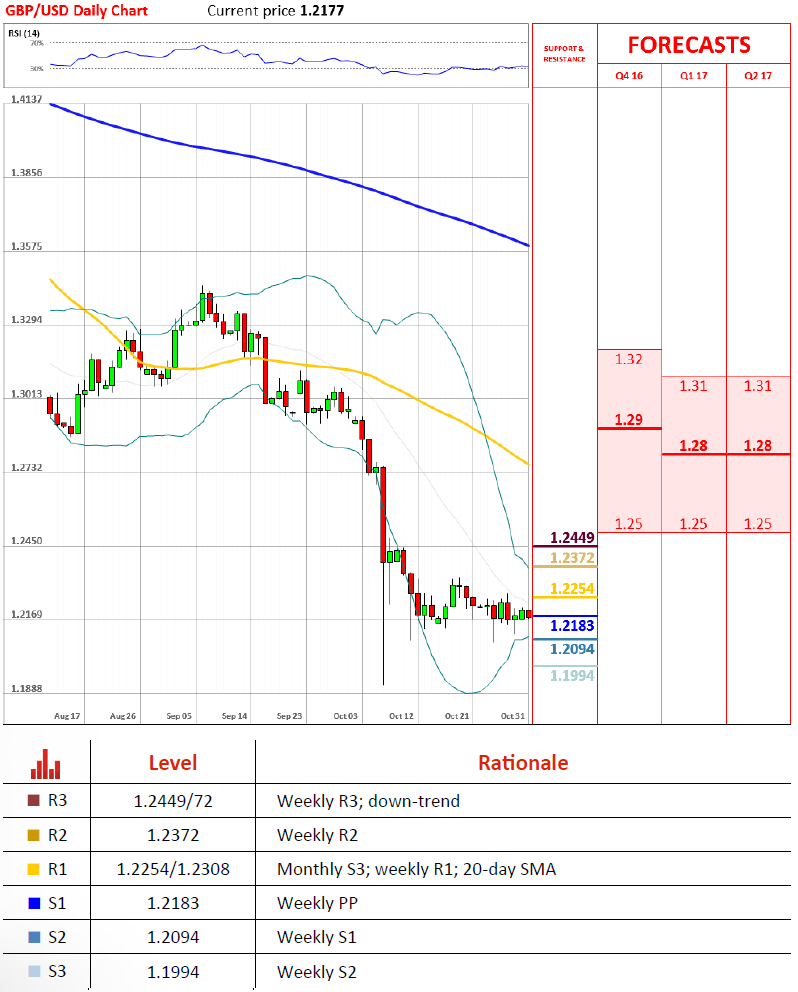The height and width of the screenshot is (992, 798).
Task: Click the 1.2449/72 level in the R3 row
Action: [x=173, y=802]
